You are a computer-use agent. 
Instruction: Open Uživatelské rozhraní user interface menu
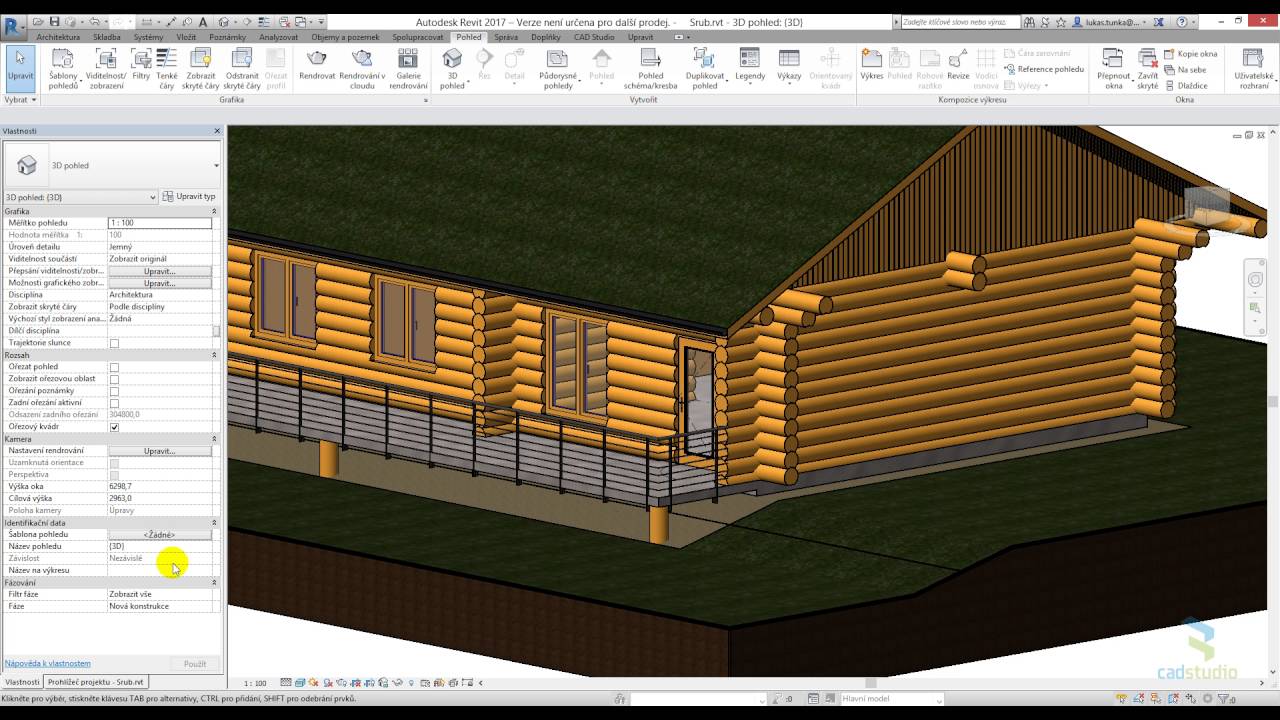[1254, 69]
